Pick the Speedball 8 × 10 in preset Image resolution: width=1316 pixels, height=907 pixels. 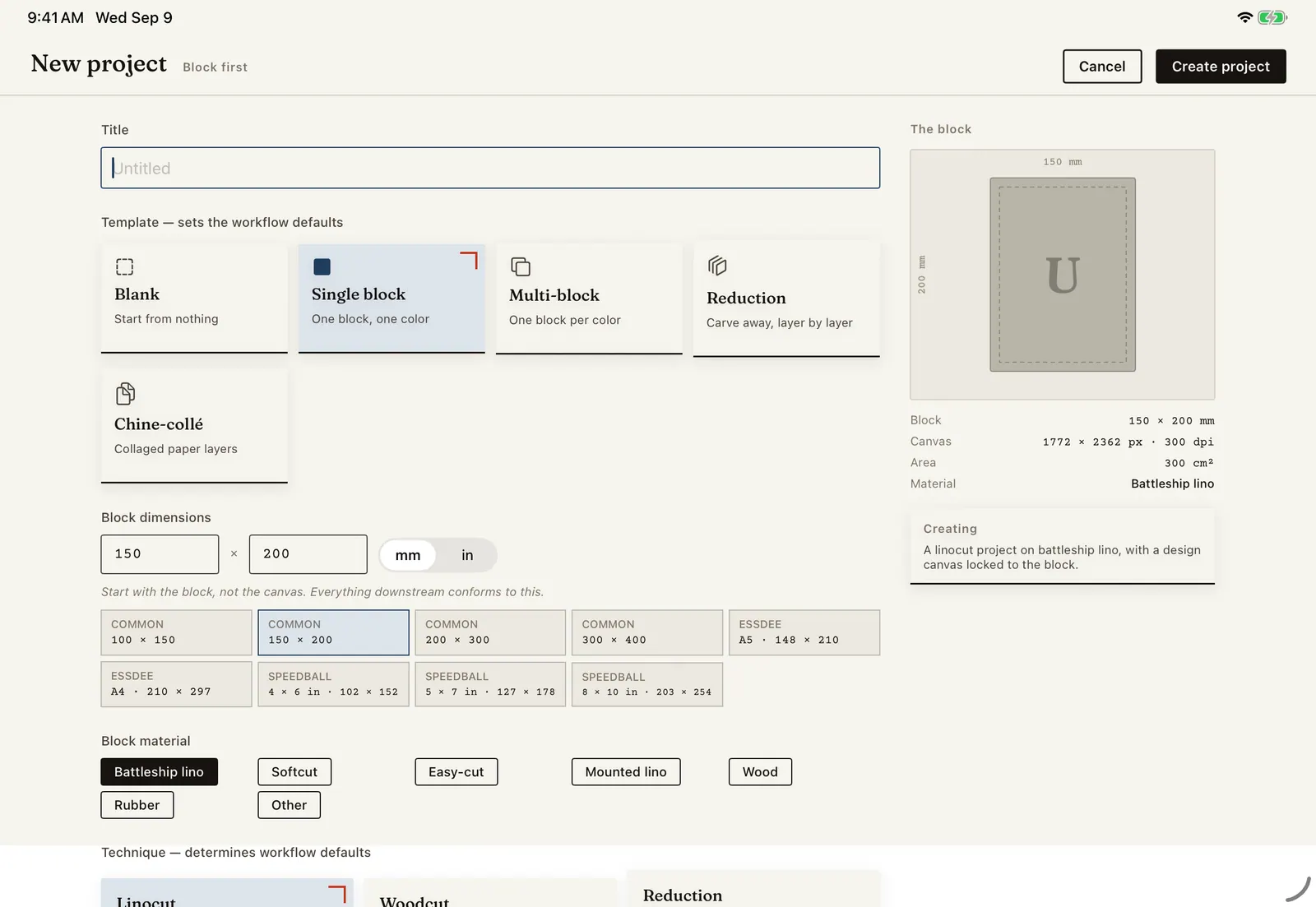[647, 684]
